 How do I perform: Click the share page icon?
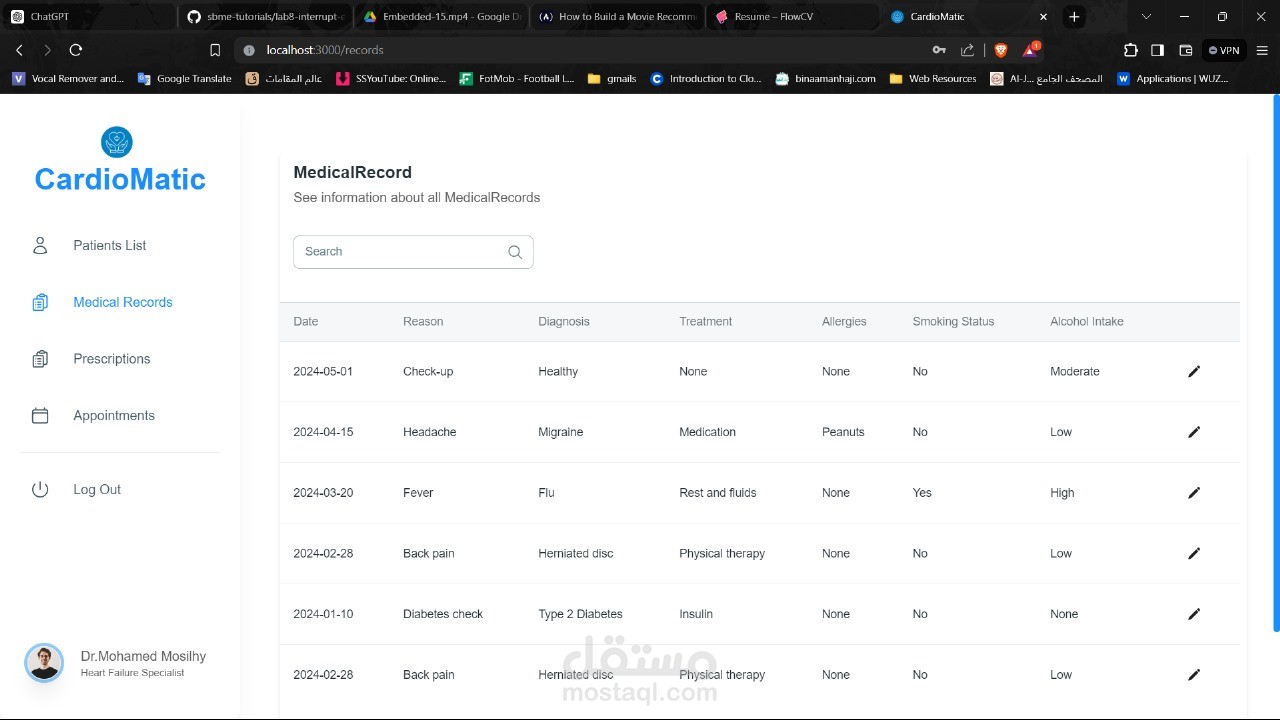(967, 50)
